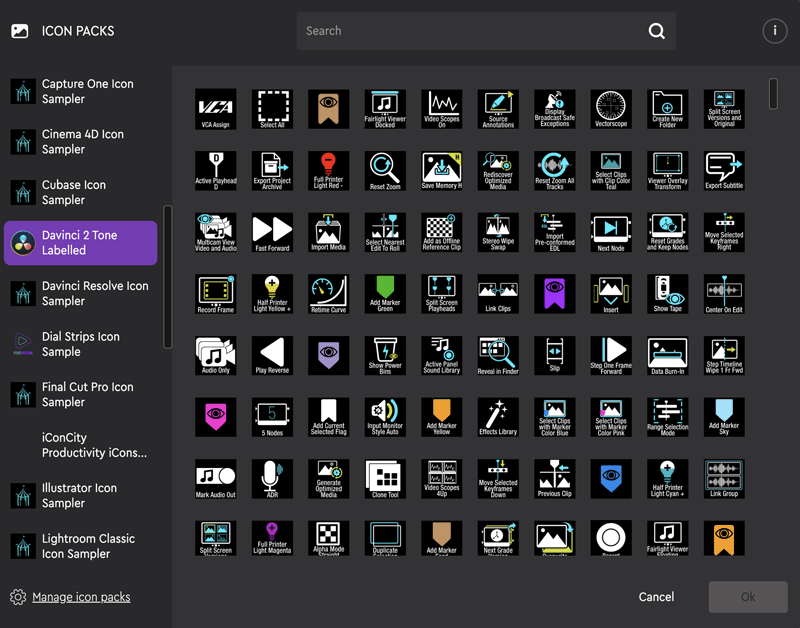Screen dimensions: 800x628
Task: Click the search magnifier button
Action: tap(657, 31)
